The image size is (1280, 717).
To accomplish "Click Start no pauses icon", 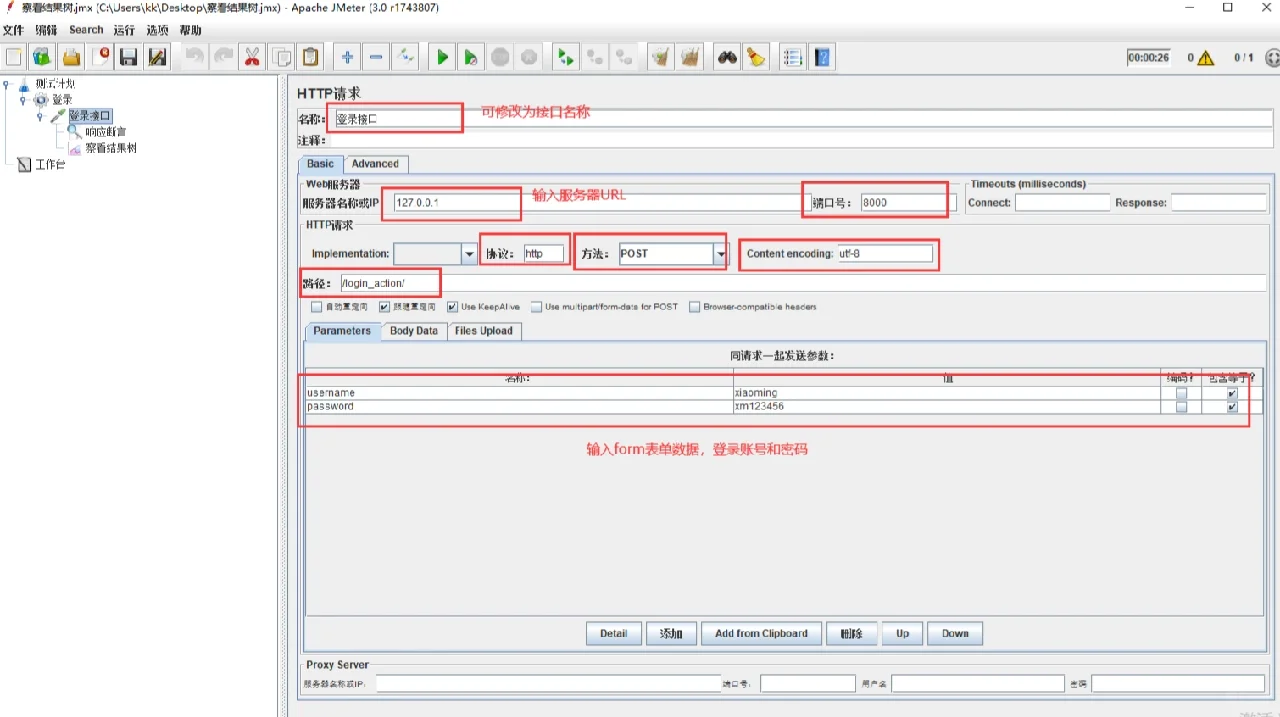I will 471,57.
